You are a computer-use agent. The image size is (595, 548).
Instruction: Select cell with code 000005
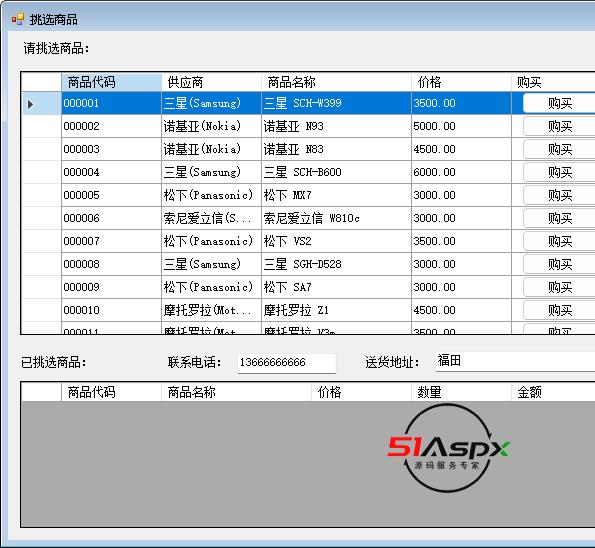tap(112, 195)
